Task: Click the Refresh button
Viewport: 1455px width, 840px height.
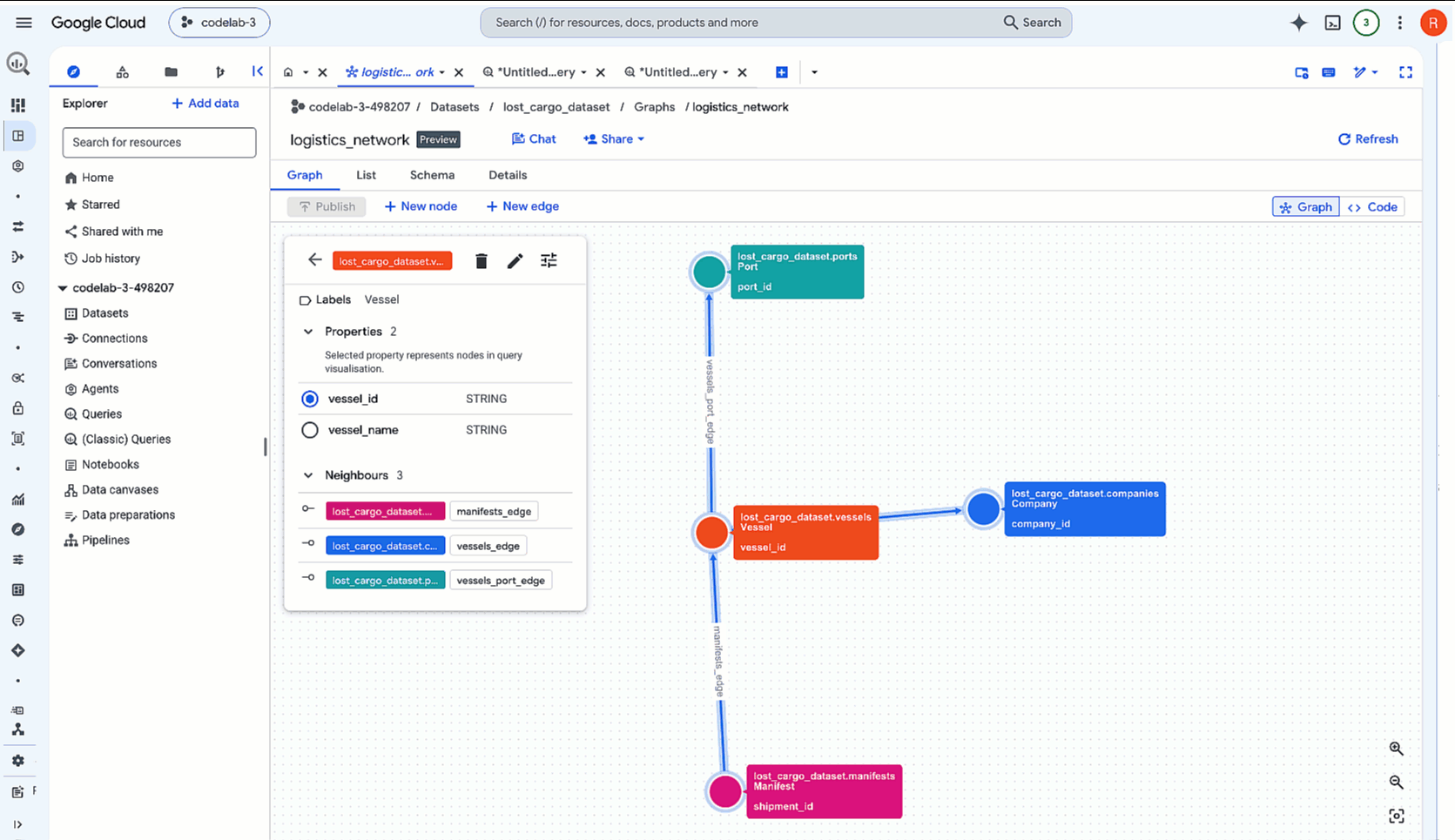Action: tap(1368, 139)
